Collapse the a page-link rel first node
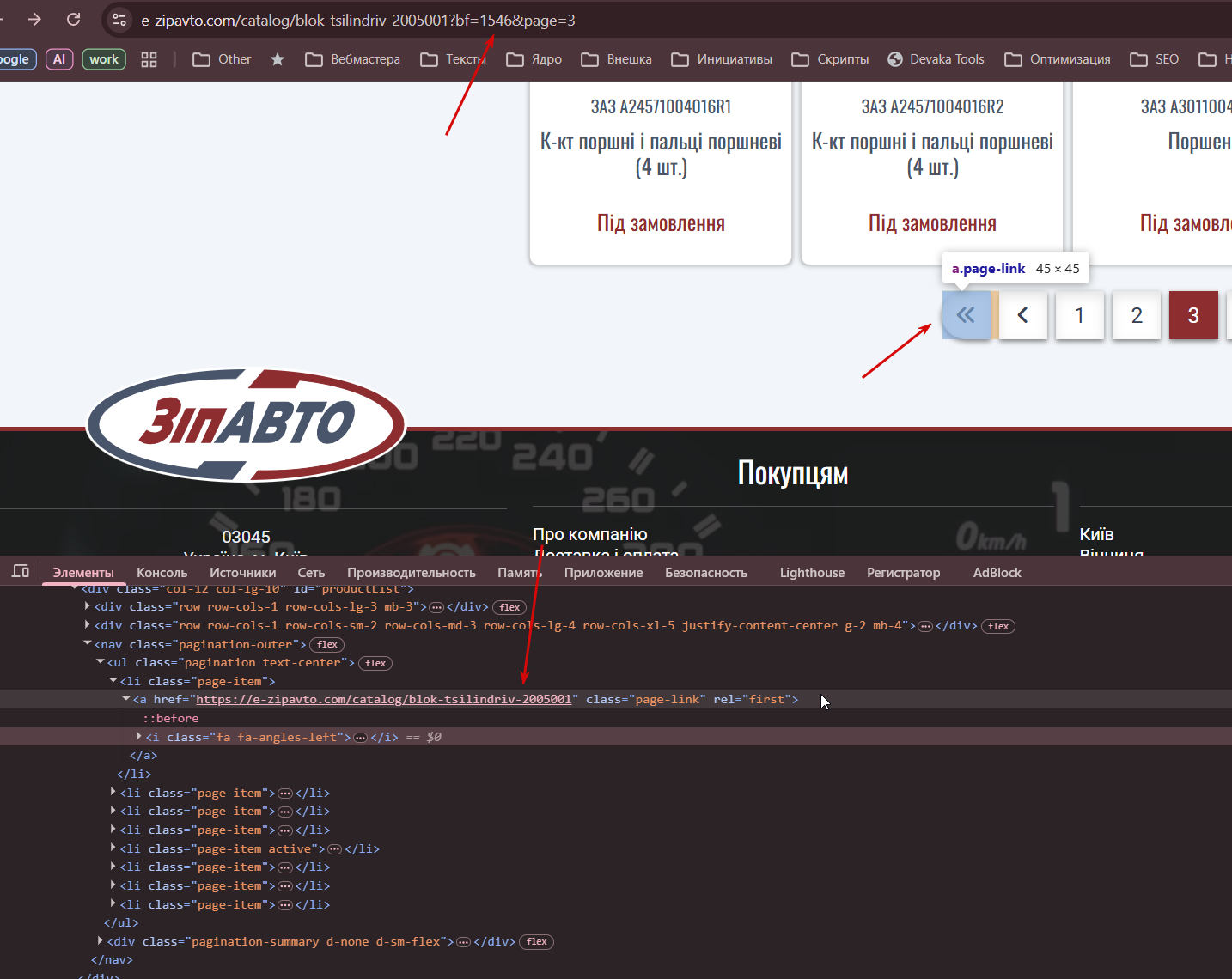Screen dimensions: 1232x979 click(126, 699)
